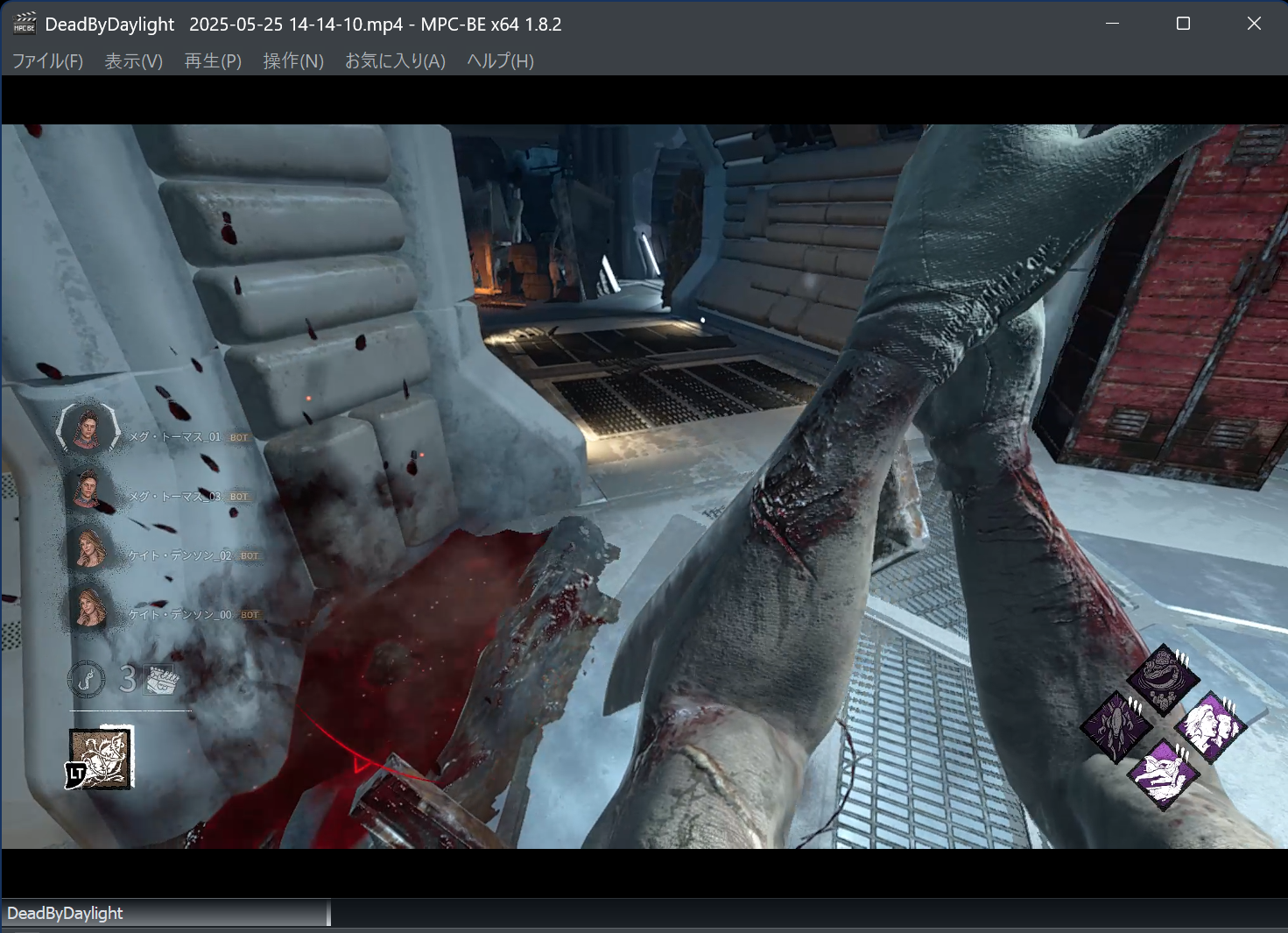Open the 表示(V) menu
The width and height of the screenshot is (1288, 933).
[x=132, y=61]
